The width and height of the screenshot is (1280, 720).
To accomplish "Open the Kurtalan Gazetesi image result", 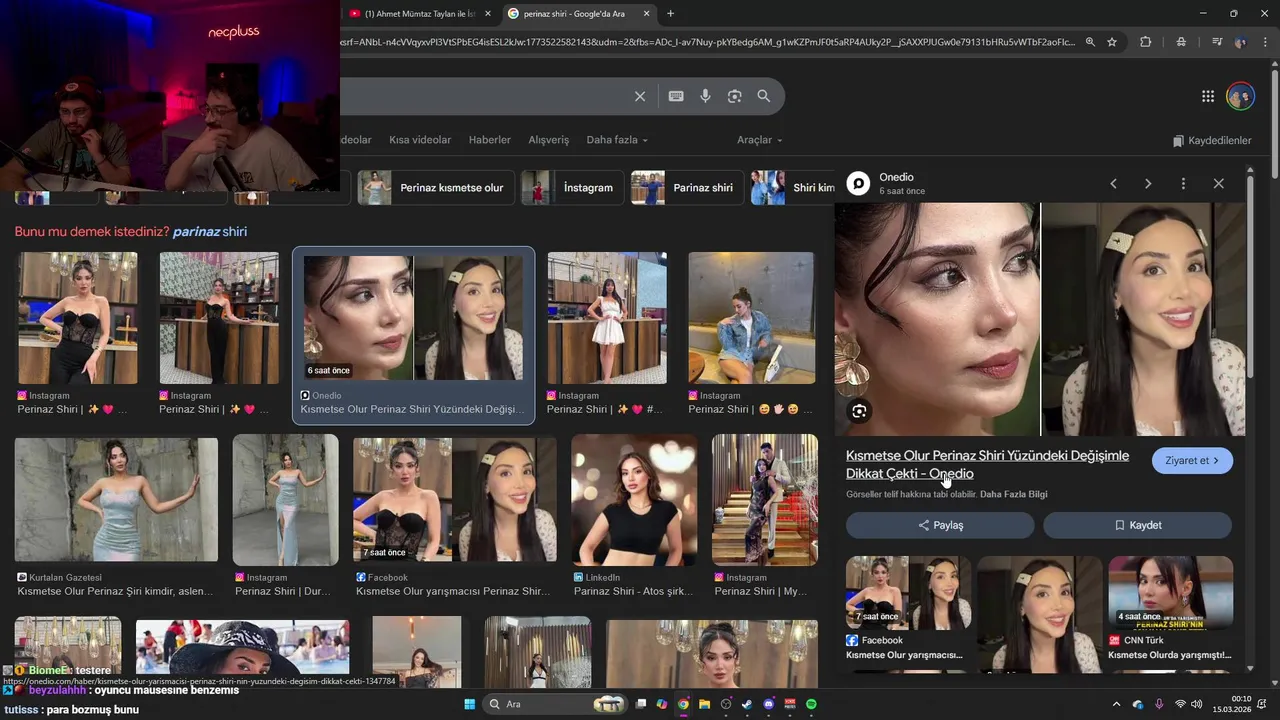I will click(x=116, y=500).
